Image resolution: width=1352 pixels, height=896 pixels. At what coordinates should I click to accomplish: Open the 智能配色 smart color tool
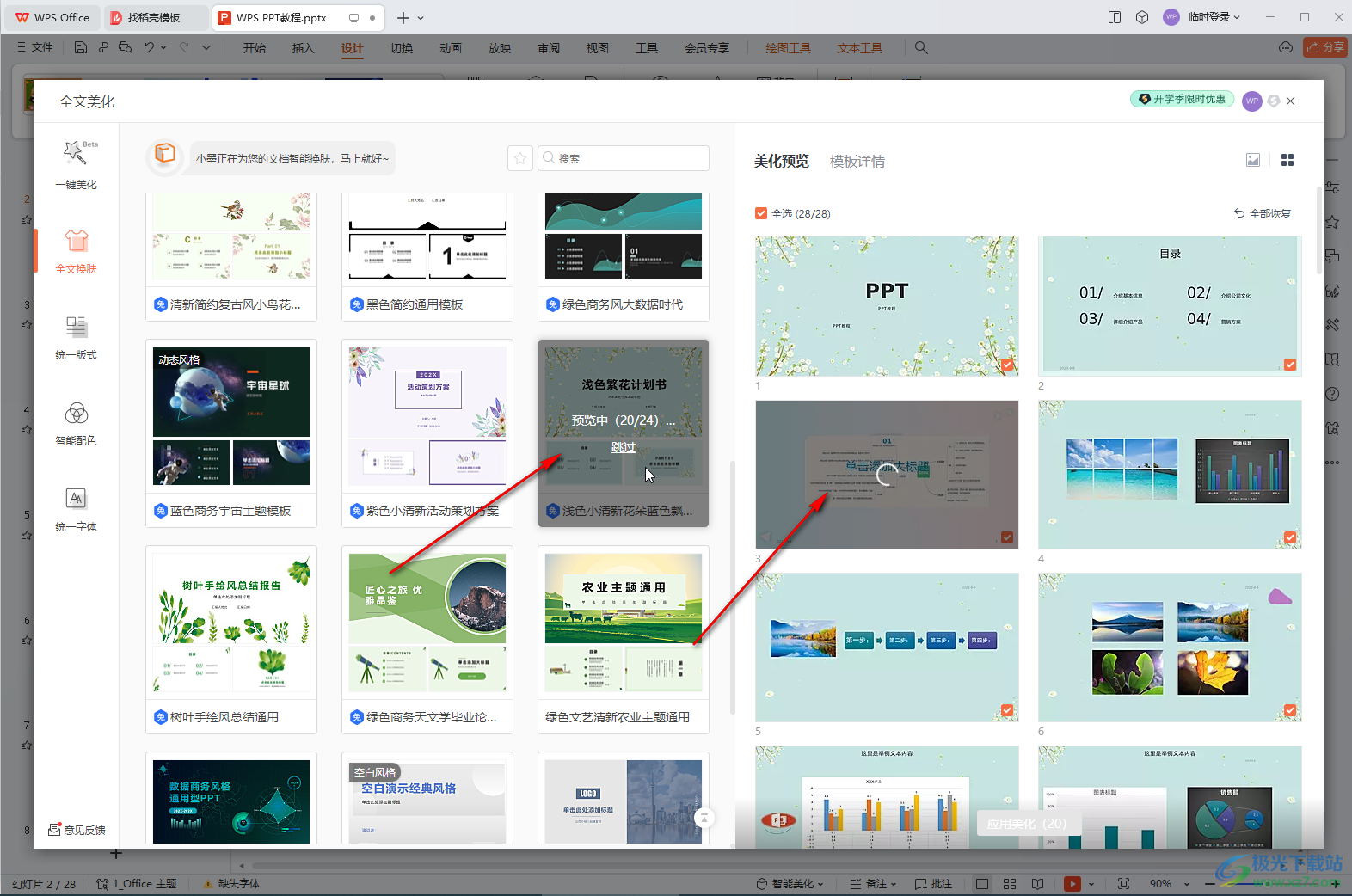[x=76, y=423]
